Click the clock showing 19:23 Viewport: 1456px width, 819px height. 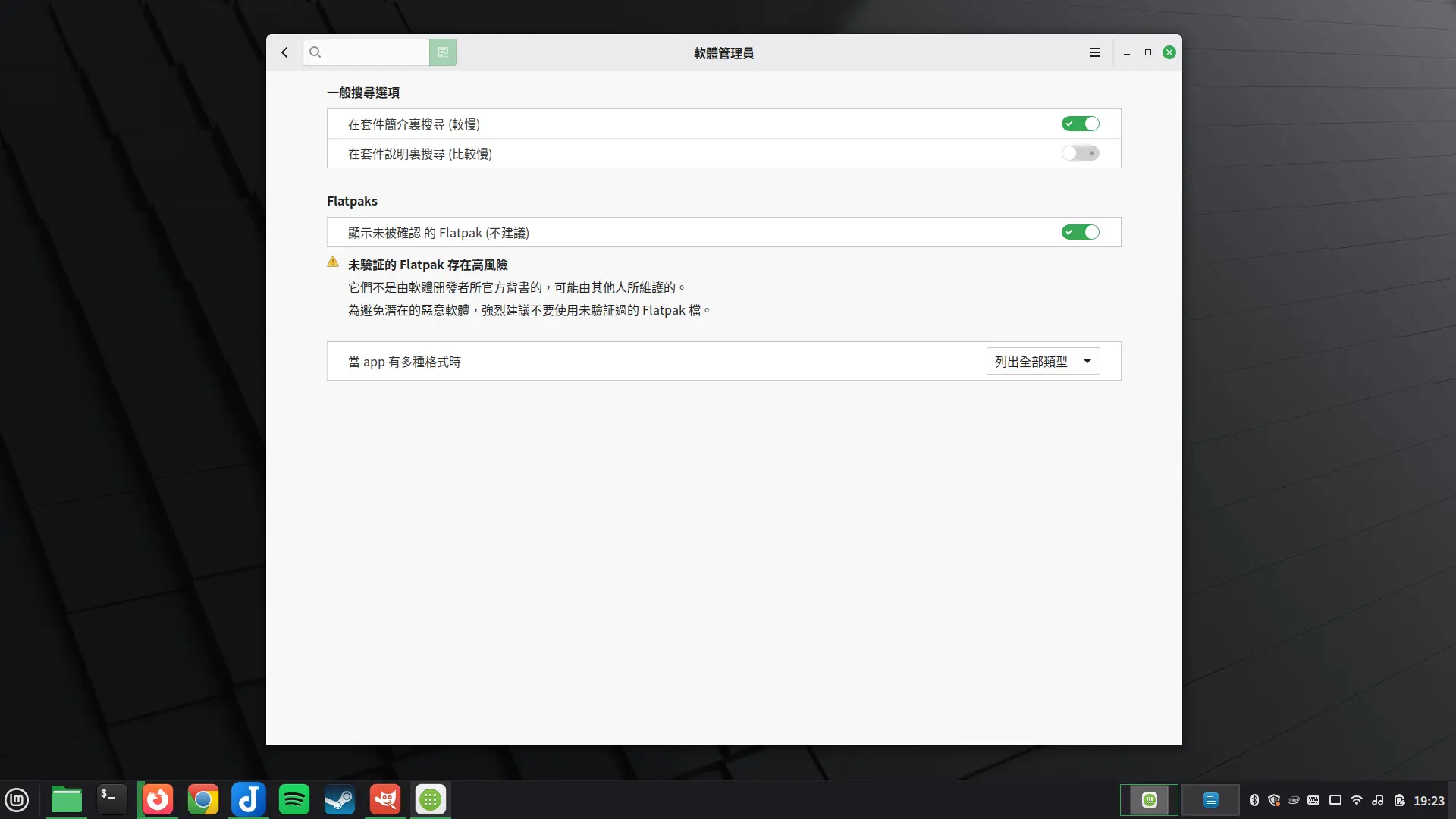pyautogui.click(x=1429, y=799)
